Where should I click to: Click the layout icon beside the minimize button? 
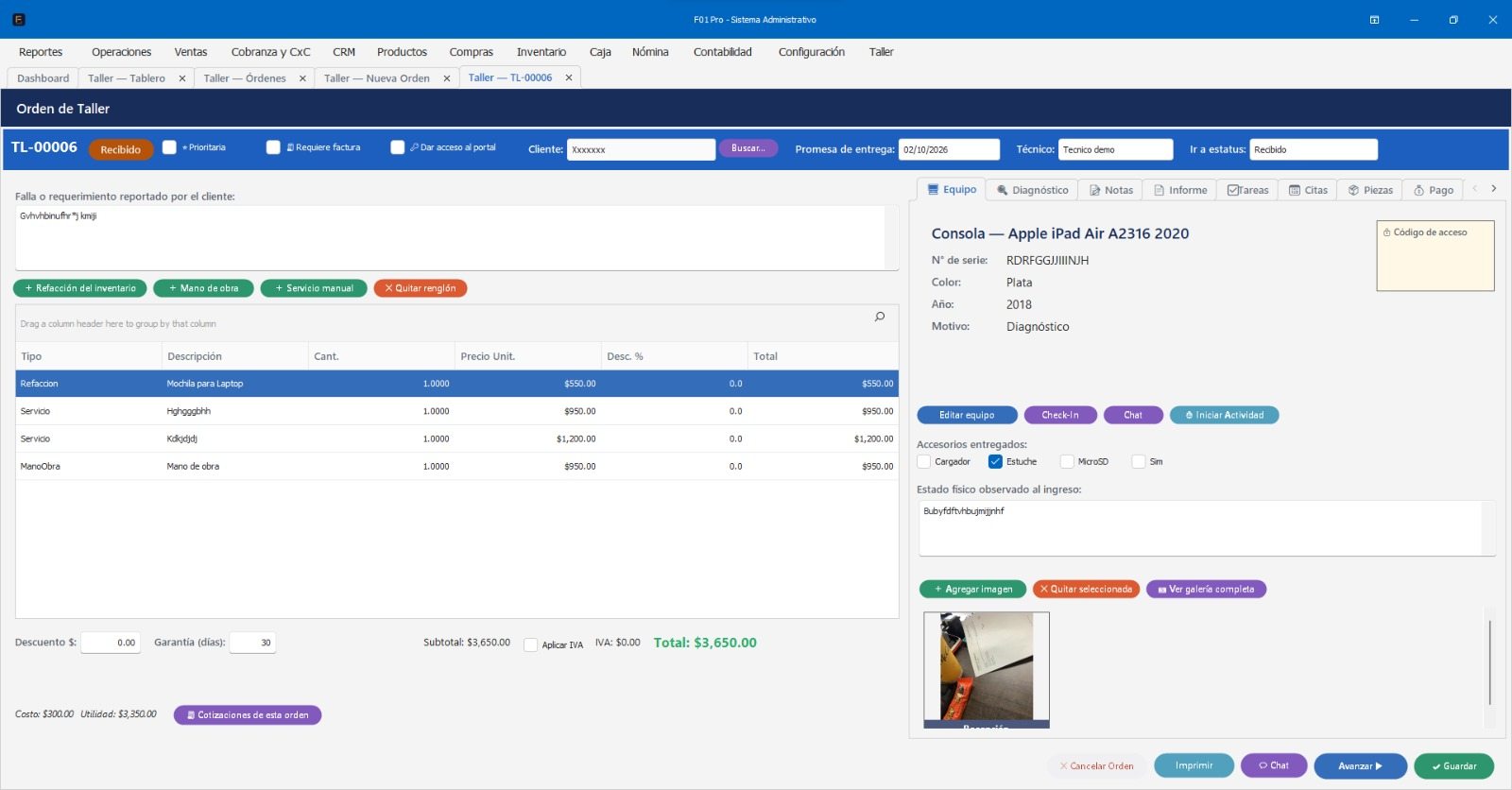(1374, 20)
